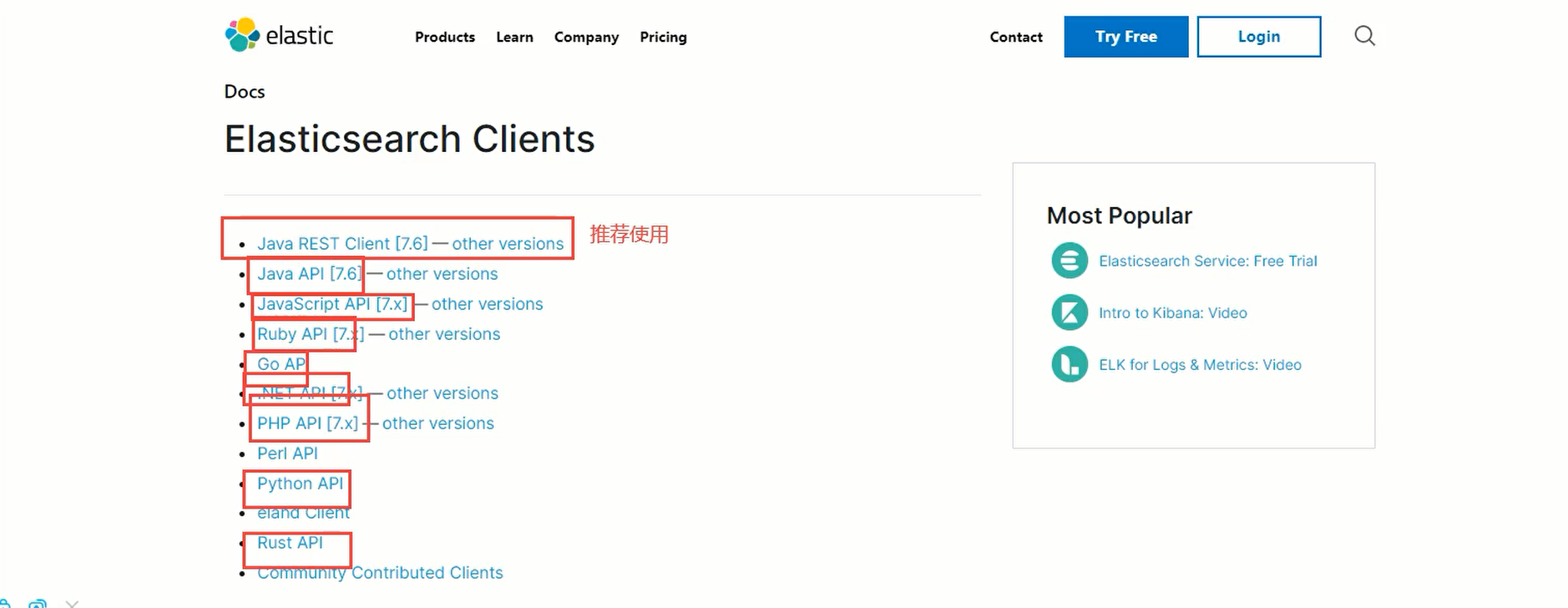Screen dimensions: 1568x608
Task: View other versions of JavaScript API
Action: pos(487,304)
